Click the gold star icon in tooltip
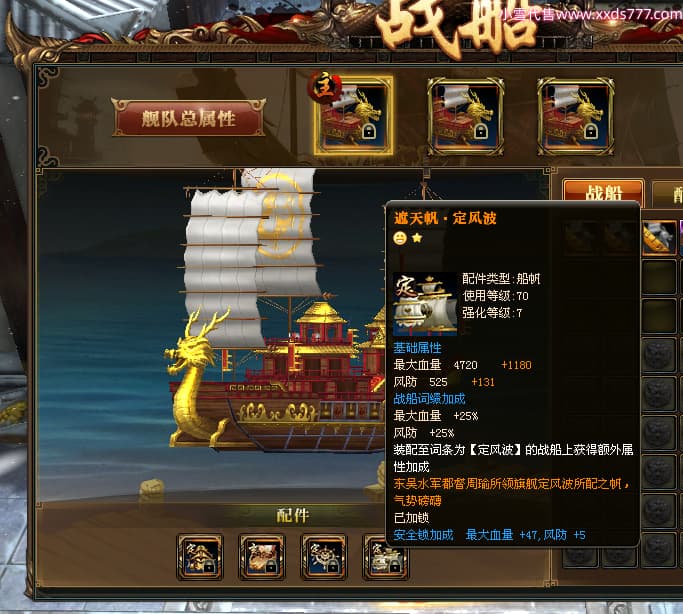683x614 pixels. click(x=417, y=238)
